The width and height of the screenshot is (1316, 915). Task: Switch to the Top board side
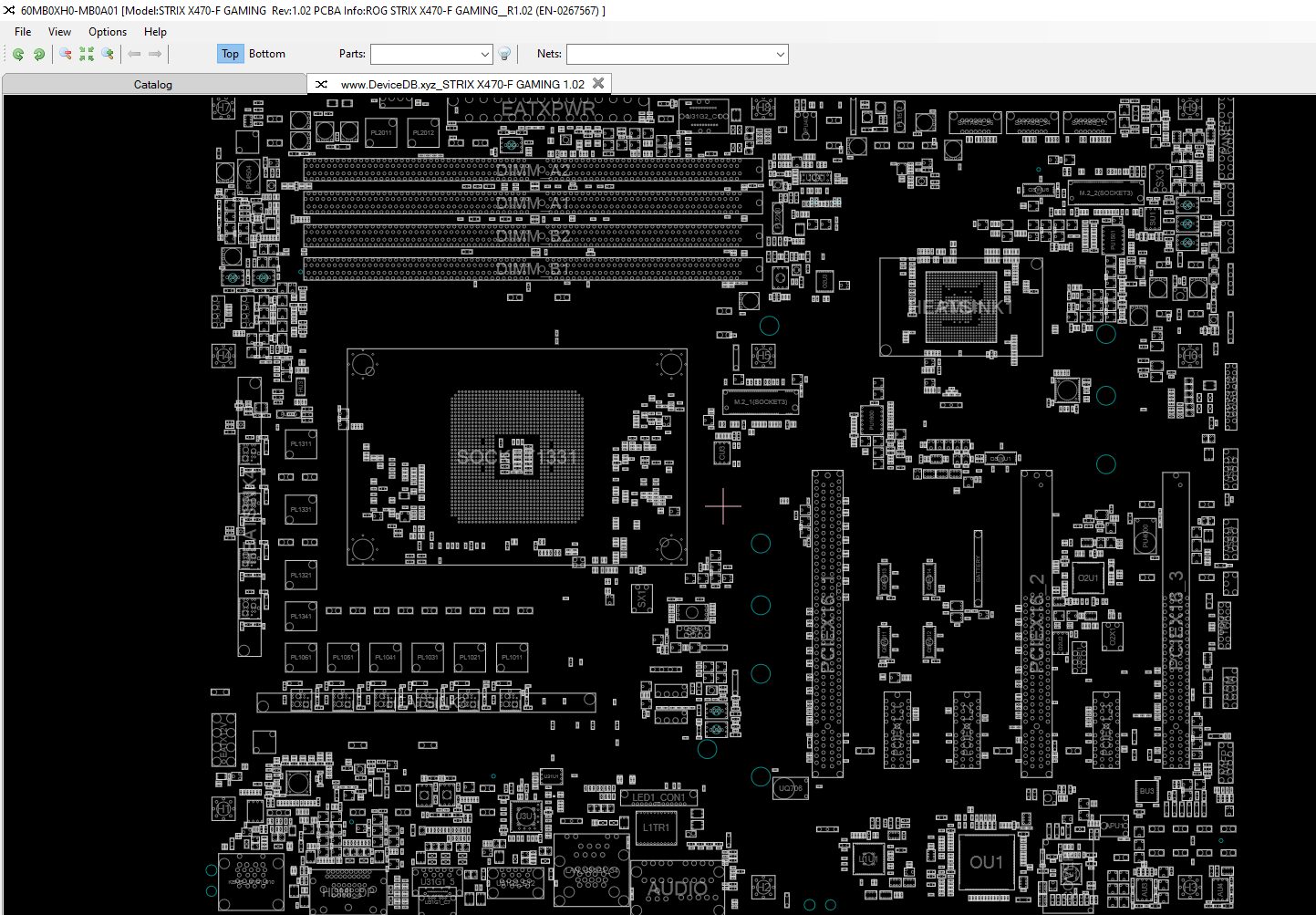click(x=230, y=54)
